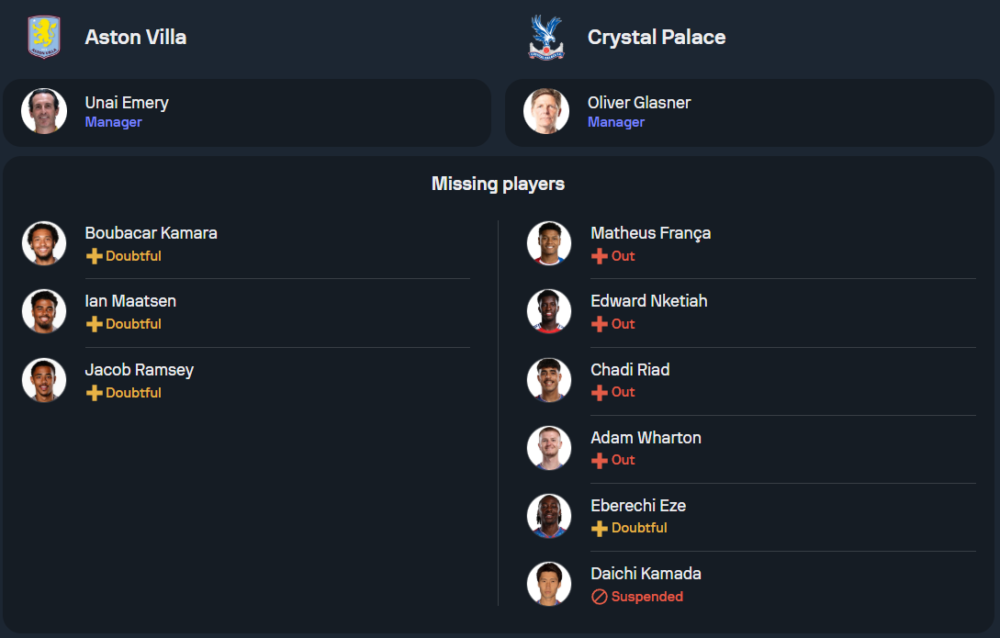Open the Eberechi Eze player name
This screenshot has width=1000, height=638.
pyautogui.click(x=638, y=506)
